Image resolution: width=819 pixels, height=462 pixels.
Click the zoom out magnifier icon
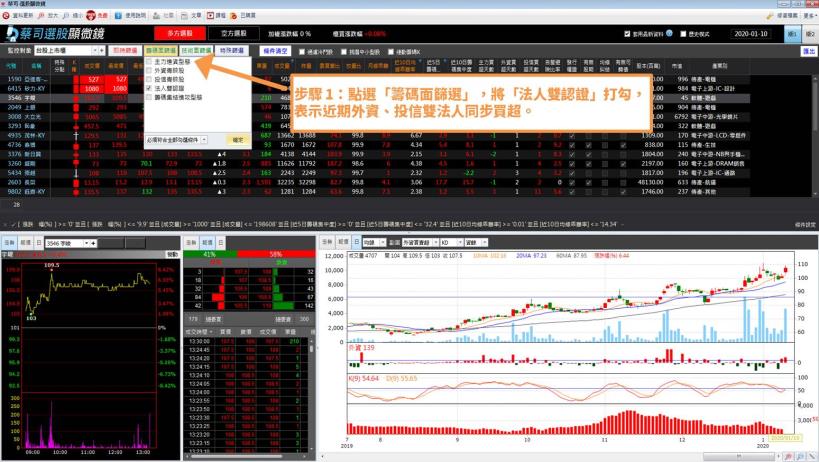pos(66,16)
